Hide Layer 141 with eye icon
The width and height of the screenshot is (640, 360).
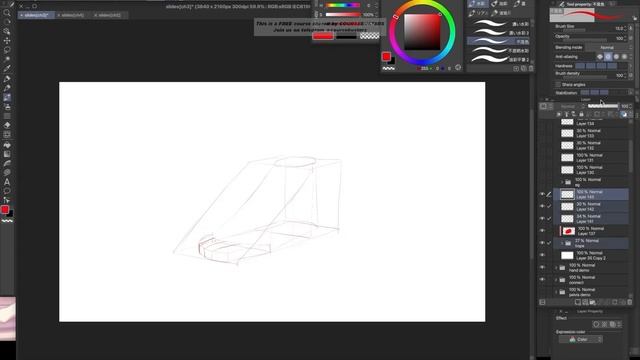(542, 218)
